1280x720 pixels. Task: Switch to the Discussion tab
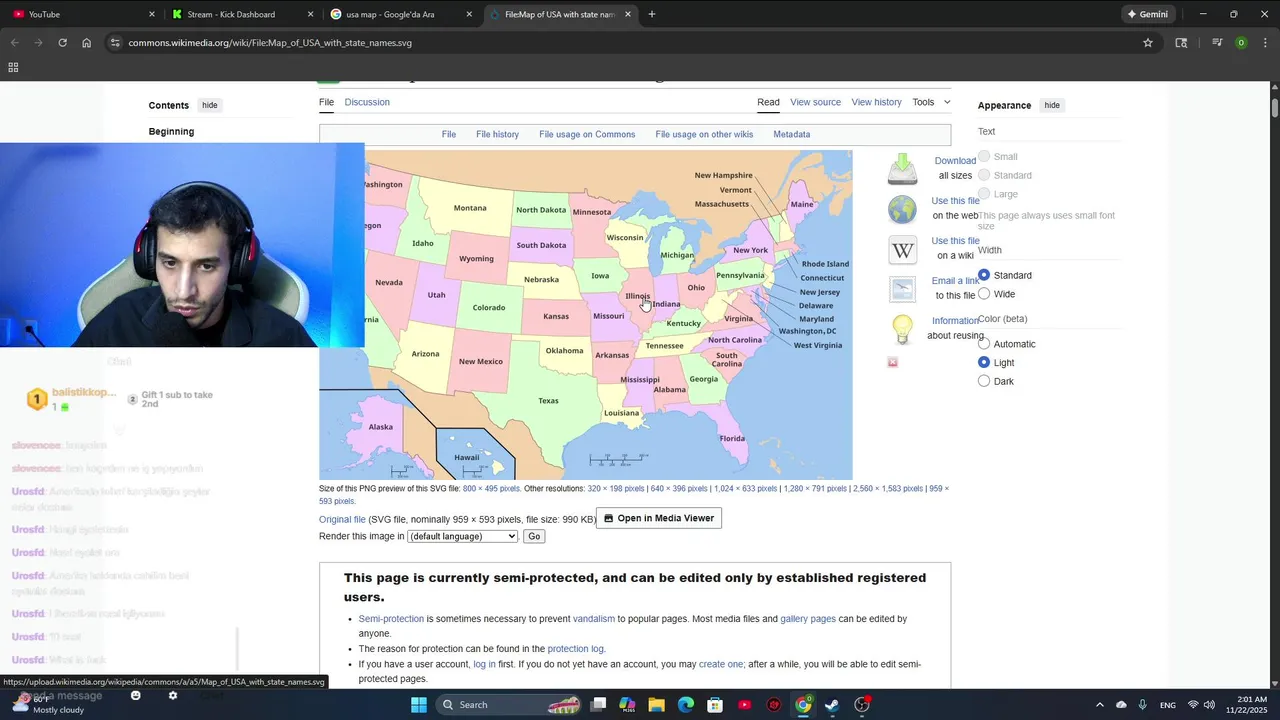367,102
